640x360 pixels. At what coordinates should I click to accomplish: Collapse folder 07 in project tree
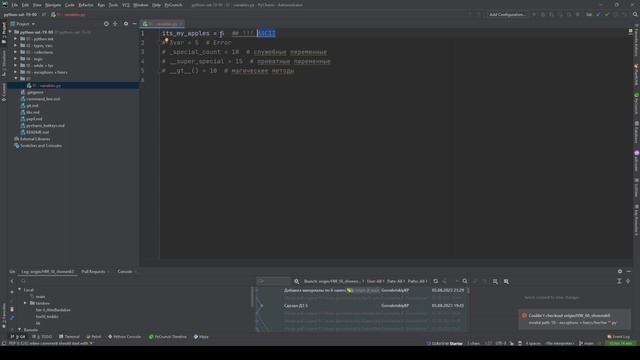(x=16, y=78)
